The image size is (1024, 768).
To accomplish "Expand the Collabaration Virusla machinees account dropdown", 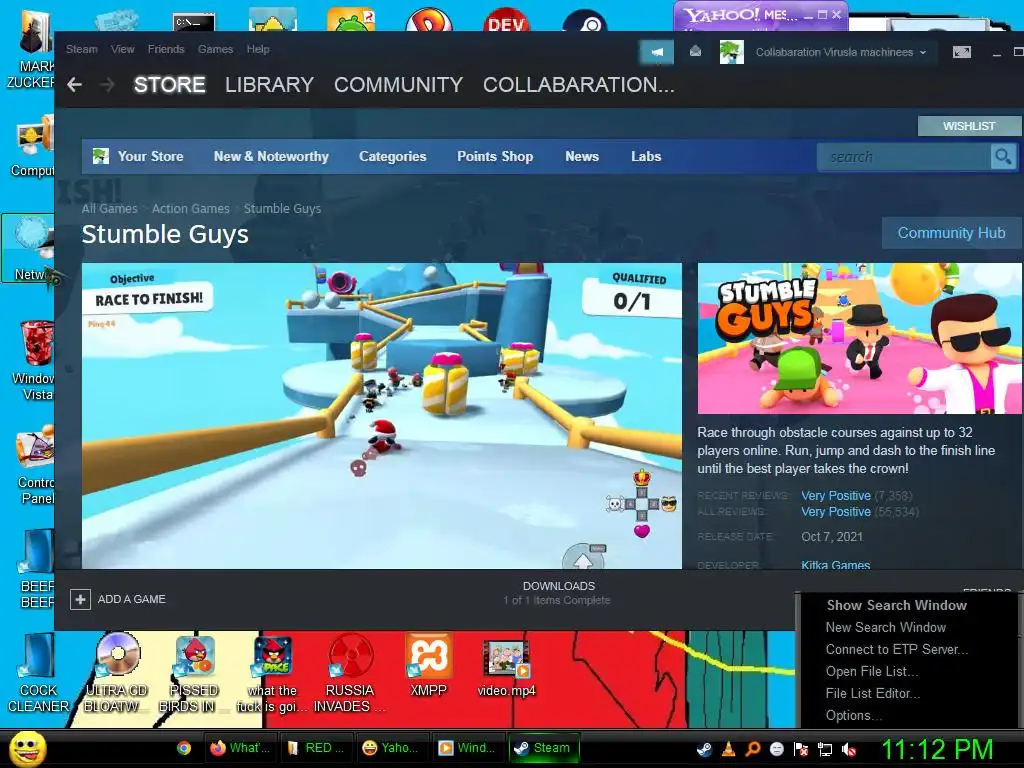I will [x=840, y=52].
